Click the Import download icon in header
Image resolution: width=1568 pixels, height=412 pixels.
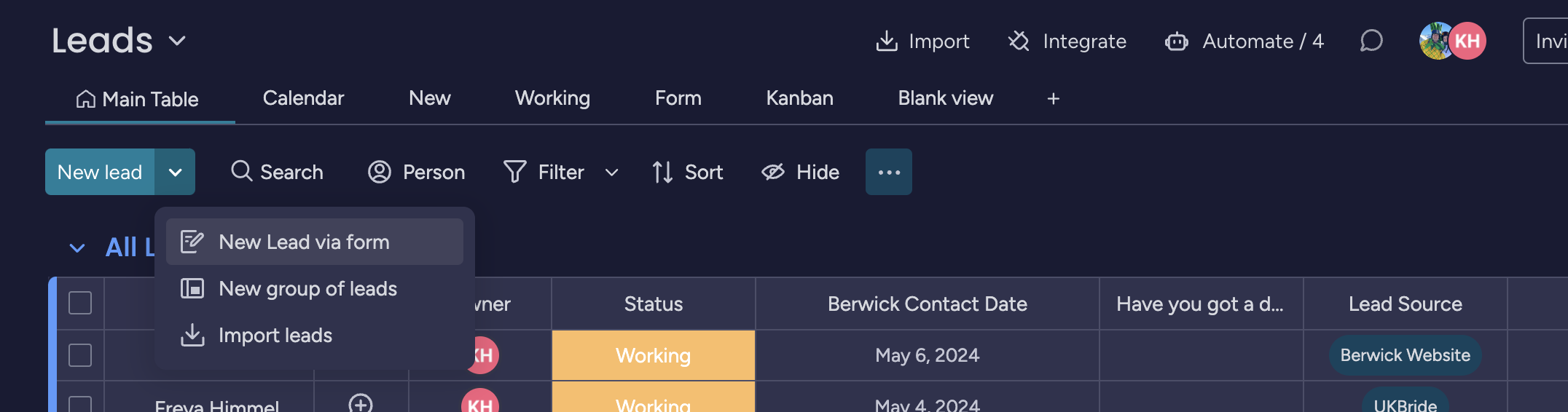[886, 41]
